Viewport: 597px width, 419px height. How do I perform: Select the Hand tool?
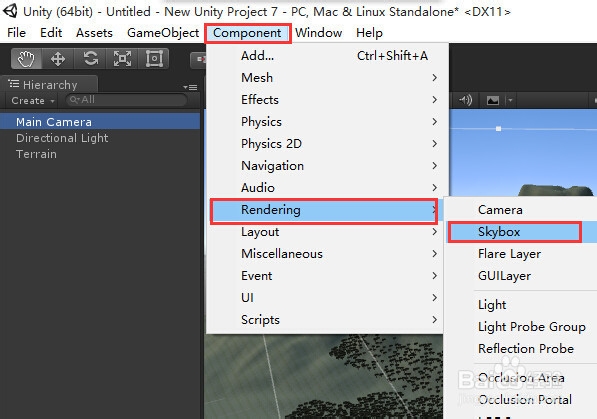[26, 59]
